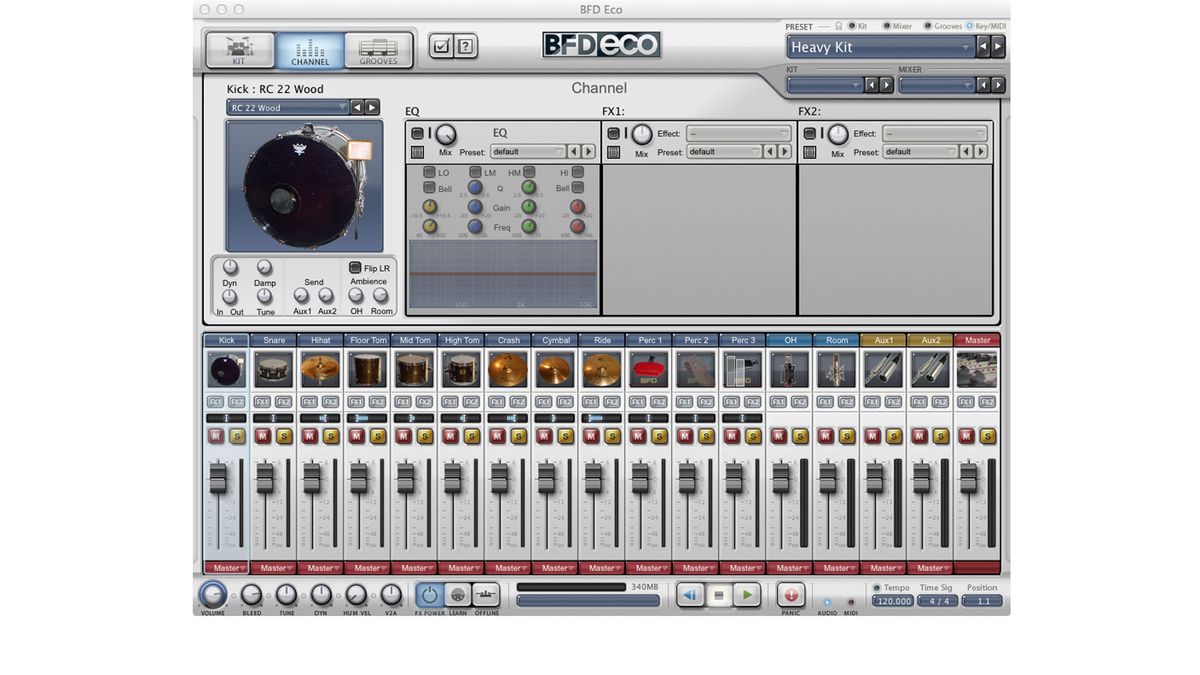Select the Master channel header
The width and height of the screenshot is (1200, 675).
pyautogui.click(x=978, y=340)
